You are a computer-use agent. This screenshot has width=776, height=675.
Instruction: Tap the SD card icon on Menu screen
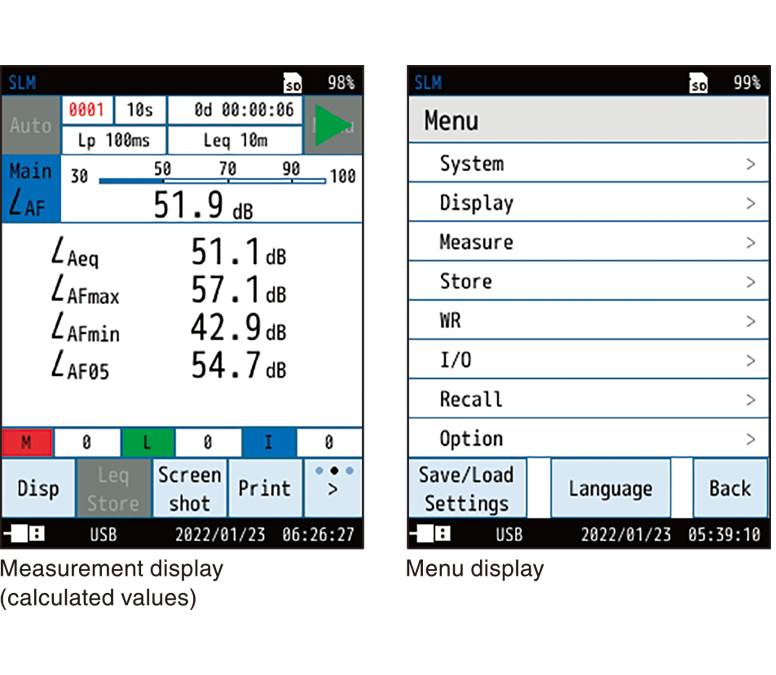[x=700, y=83]
